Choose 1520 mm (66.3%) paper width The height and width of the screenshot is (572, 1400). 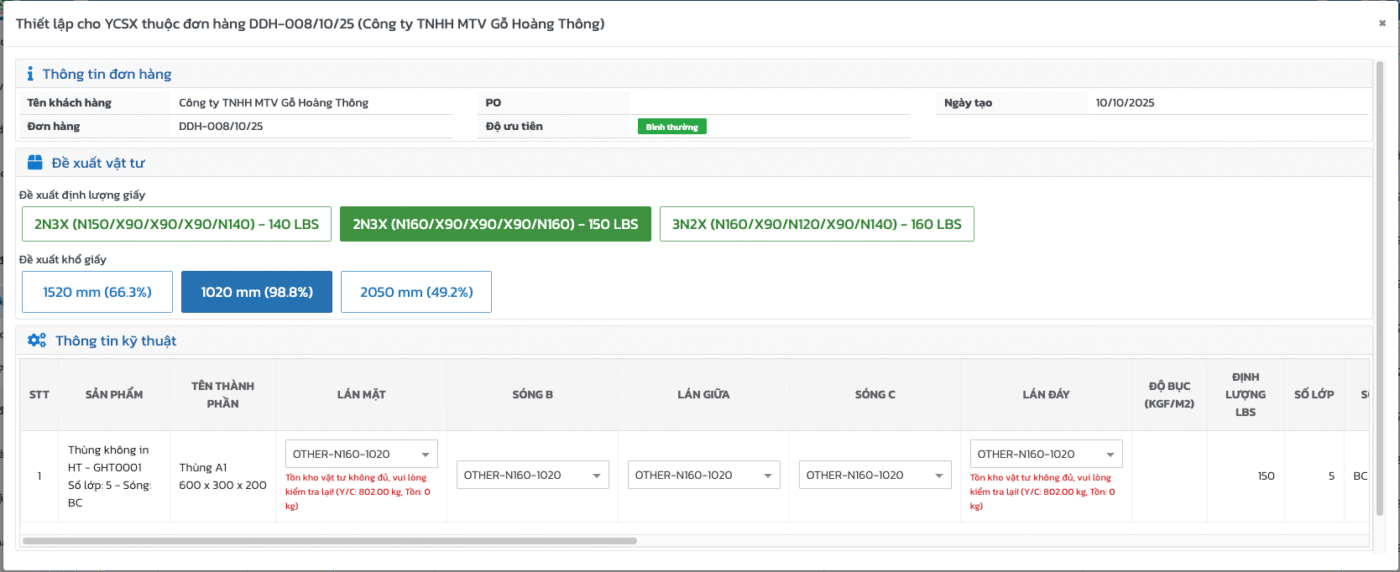pyautogui.click(x=97, y=292)
